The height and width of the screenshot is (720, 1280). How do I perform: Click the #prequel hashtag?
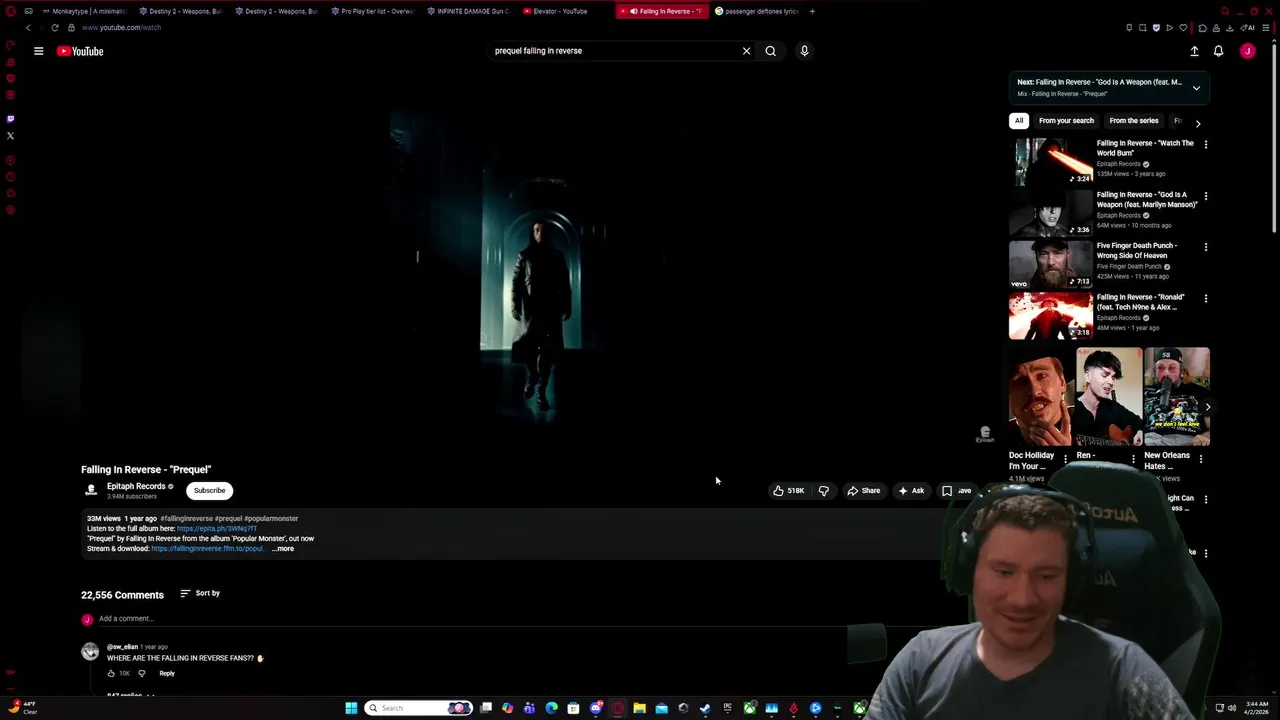click(x=228, y=519)
